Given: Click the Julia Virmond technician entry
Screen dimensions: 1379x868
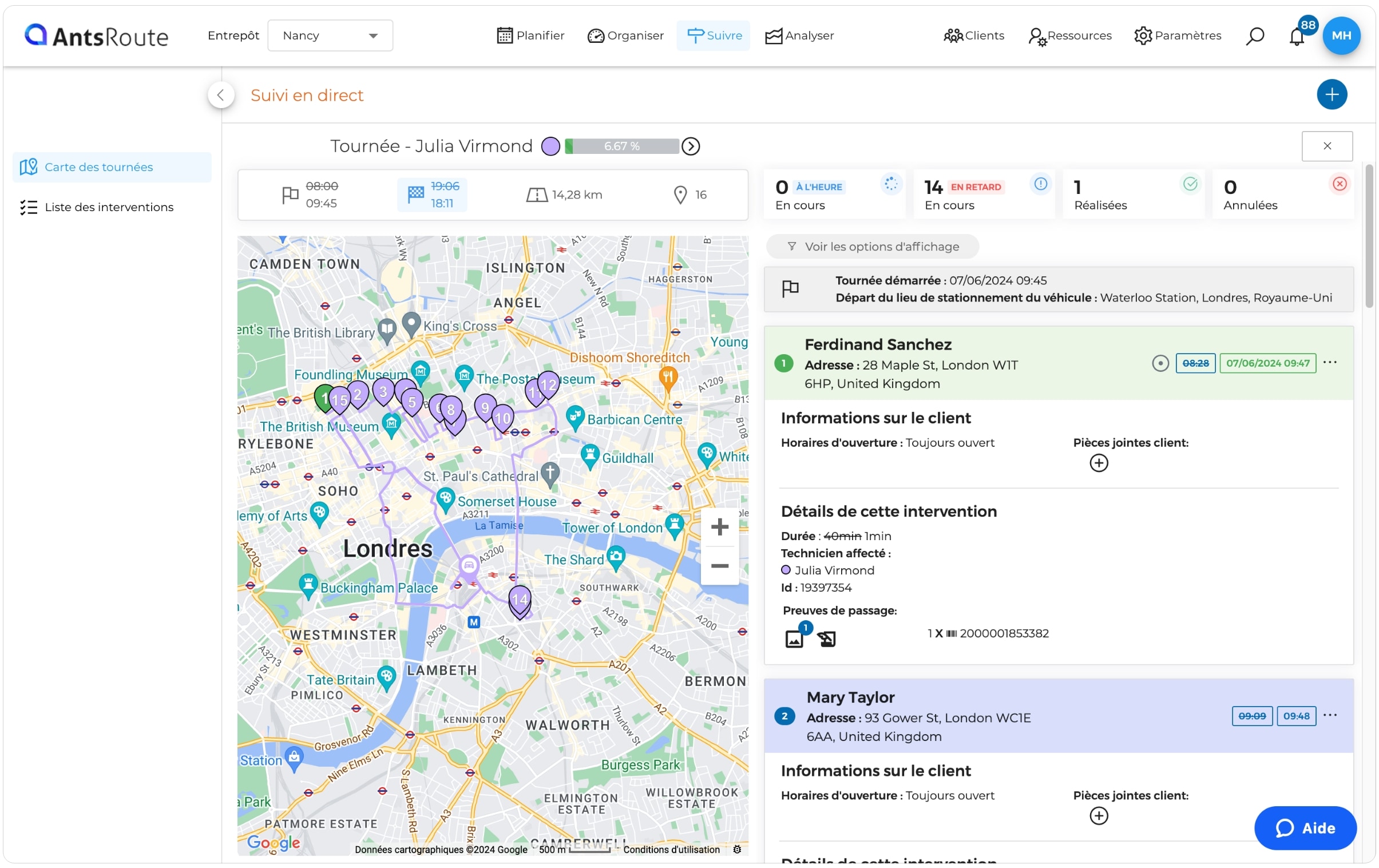Looking at the screenshot, I should [x=827, y=570].
